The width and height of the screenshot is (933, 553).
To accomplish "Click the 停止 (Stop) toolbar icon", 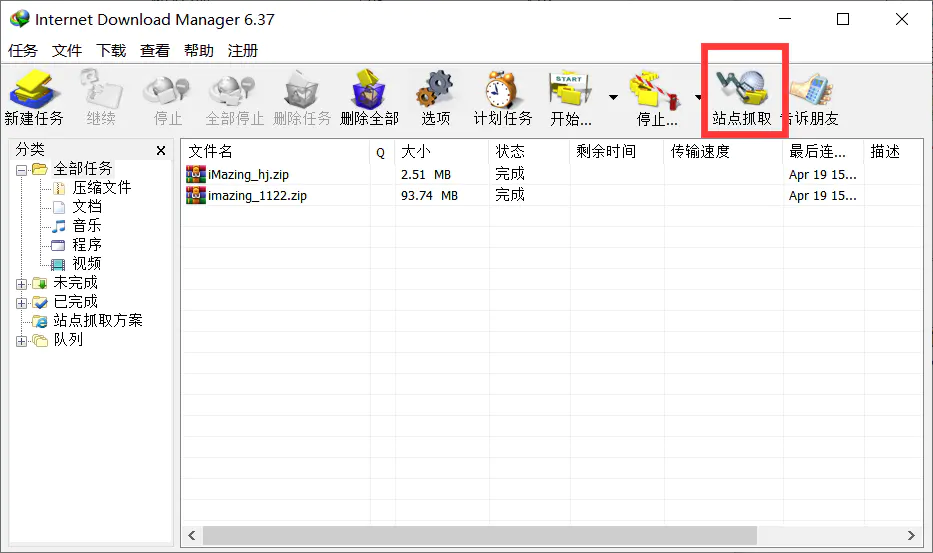I will click(167, 97).
